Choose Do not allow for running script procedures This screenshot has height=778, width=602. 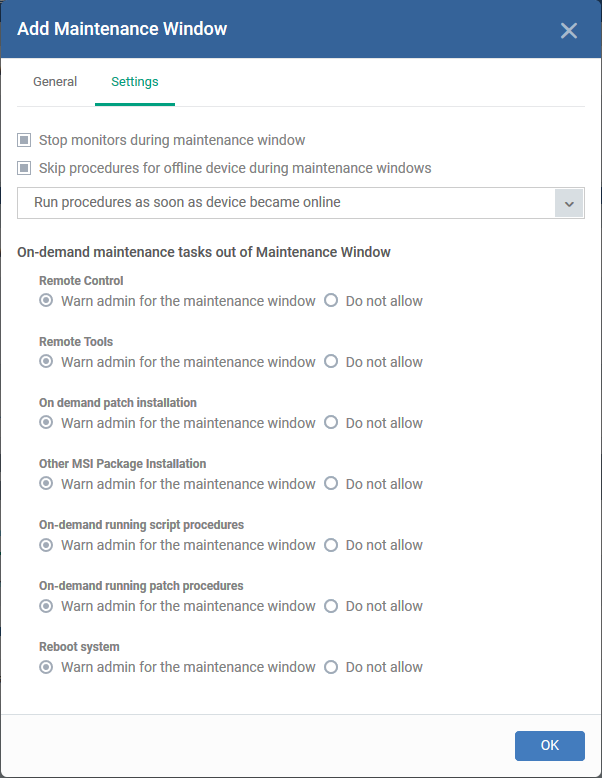click(331, 545)
